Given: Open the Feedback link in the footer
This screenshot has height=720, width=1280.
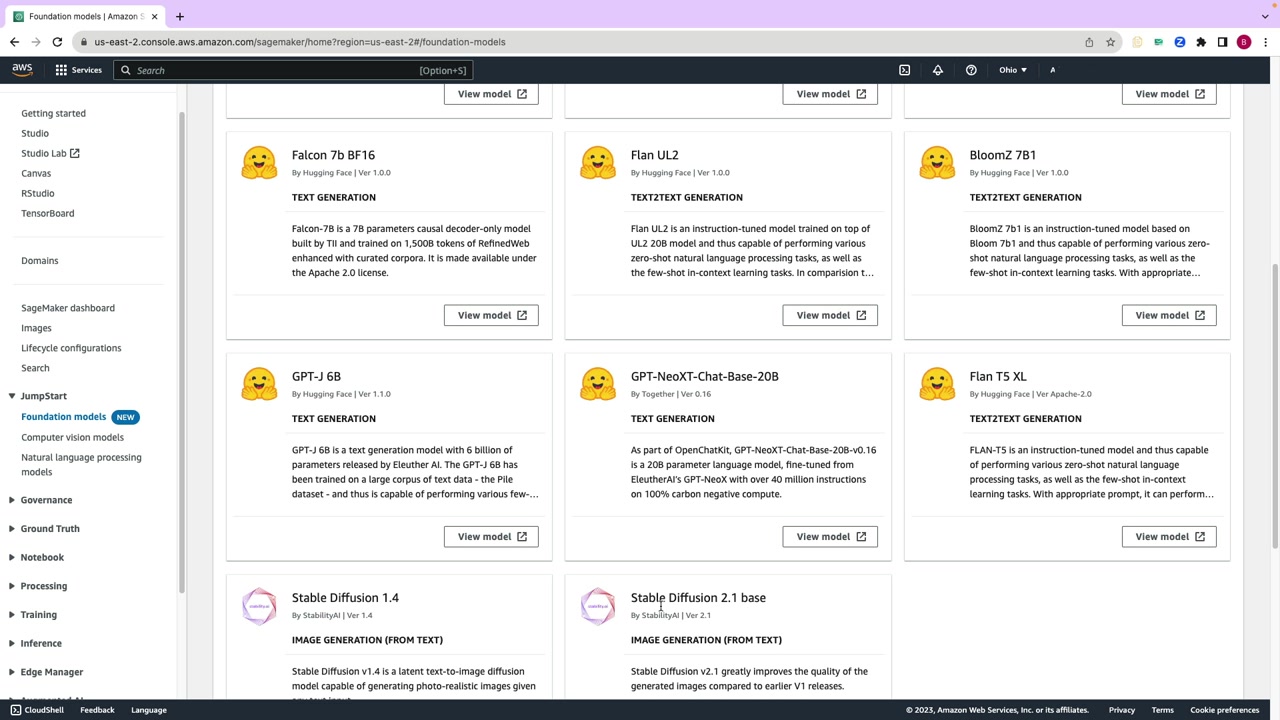Looking at the screenshot, I should pos(97,710).
